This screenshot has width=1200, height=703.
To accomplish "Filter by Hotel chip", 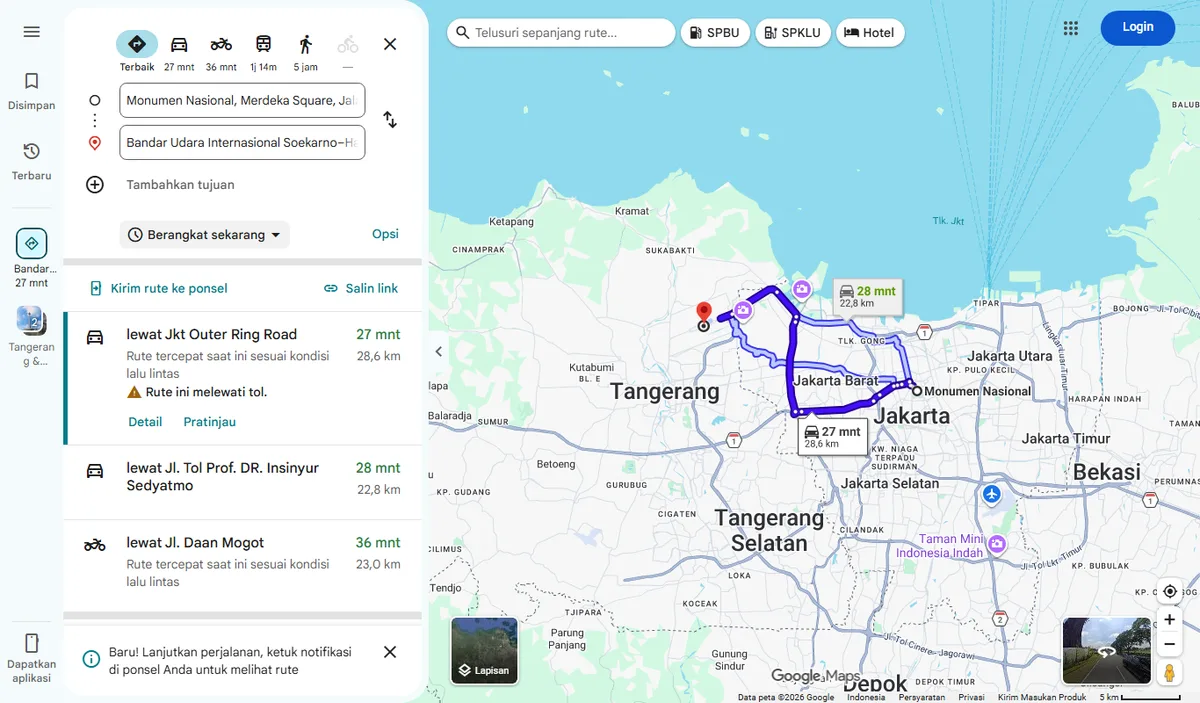I will pos(870,33).
